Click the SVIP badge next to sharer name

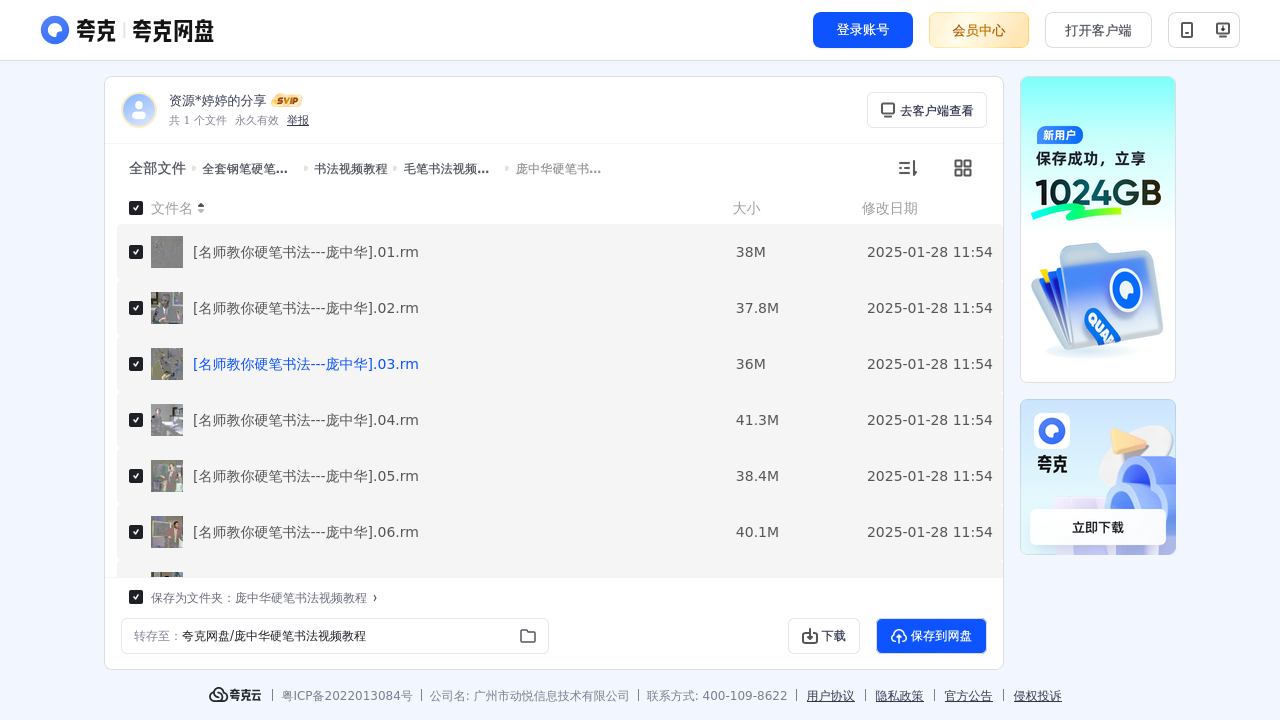point(287,100)
